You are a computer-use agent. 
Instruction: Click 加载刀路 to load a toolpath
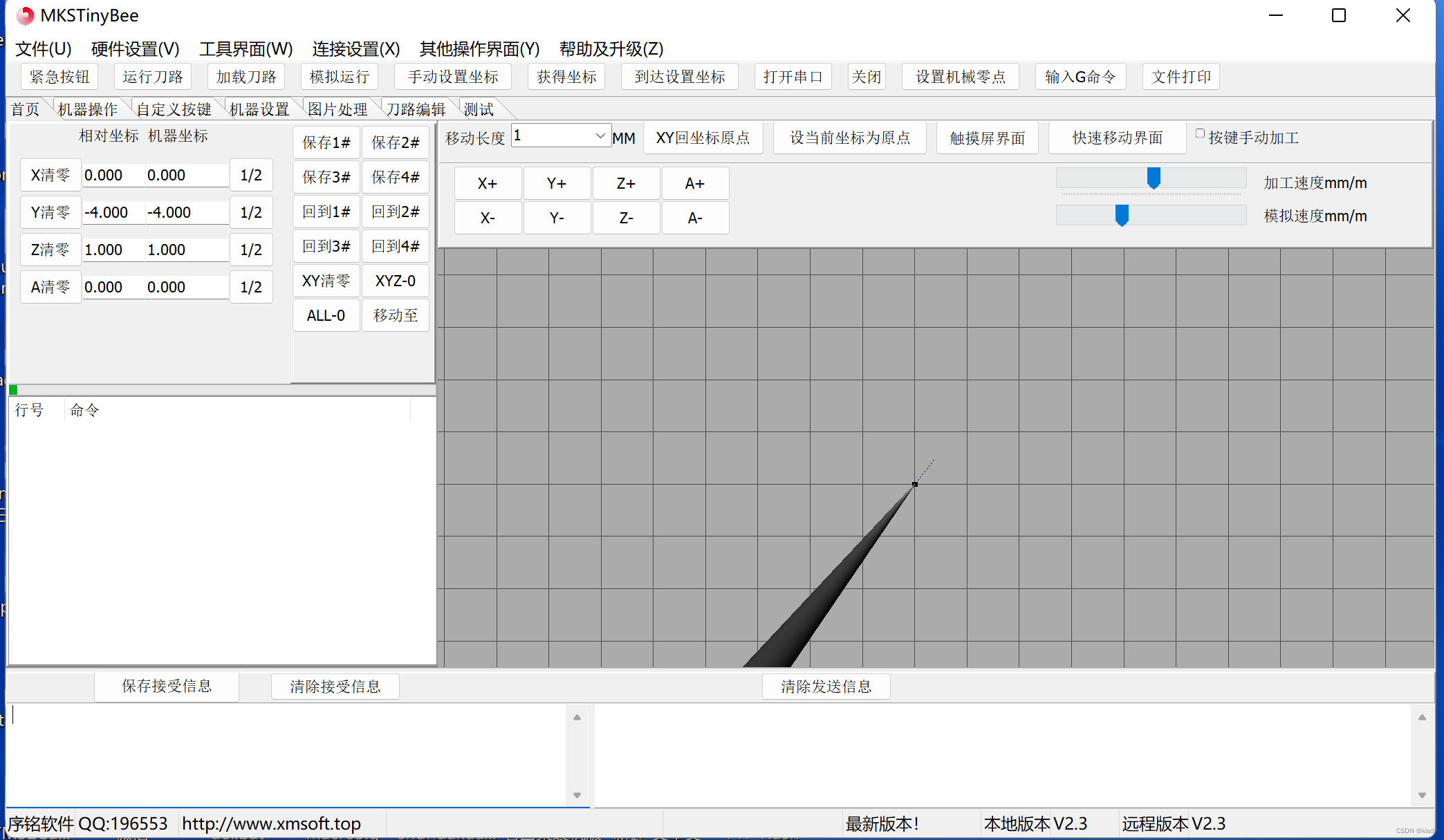(x=246, y=77)
